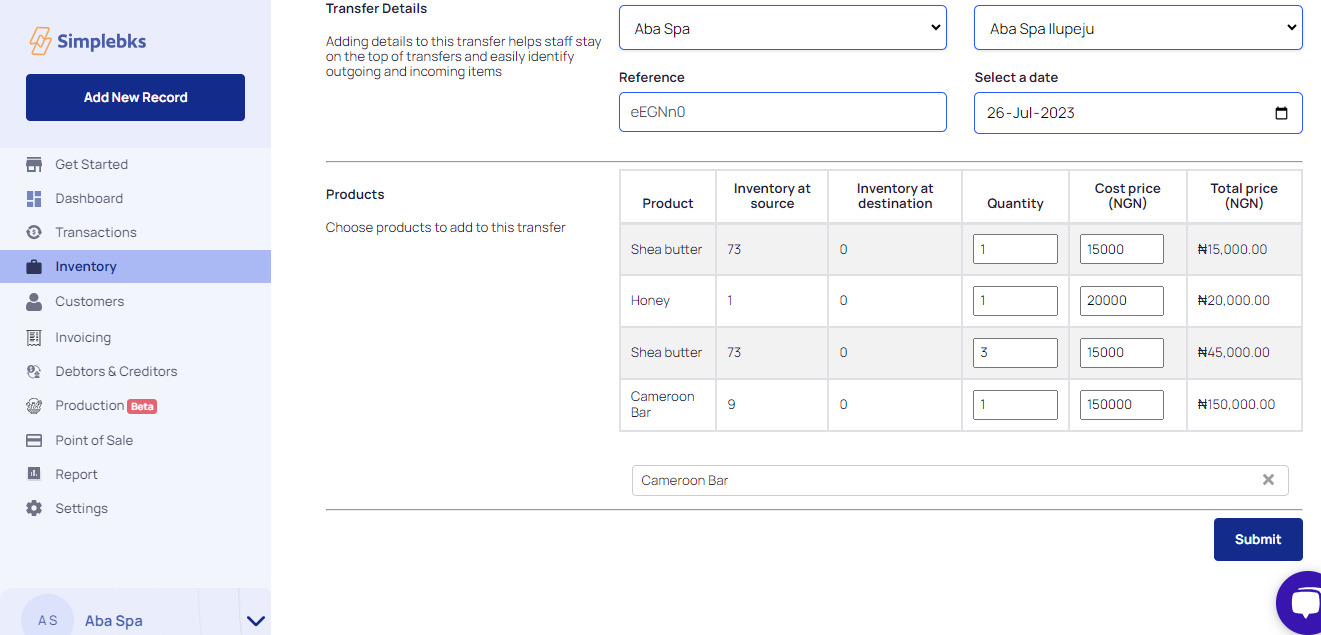Image resolution: width=1321 pixels, height=635 pixels.
Task: Click the Transactions icon in sidebar
Action: coord(34,232)
